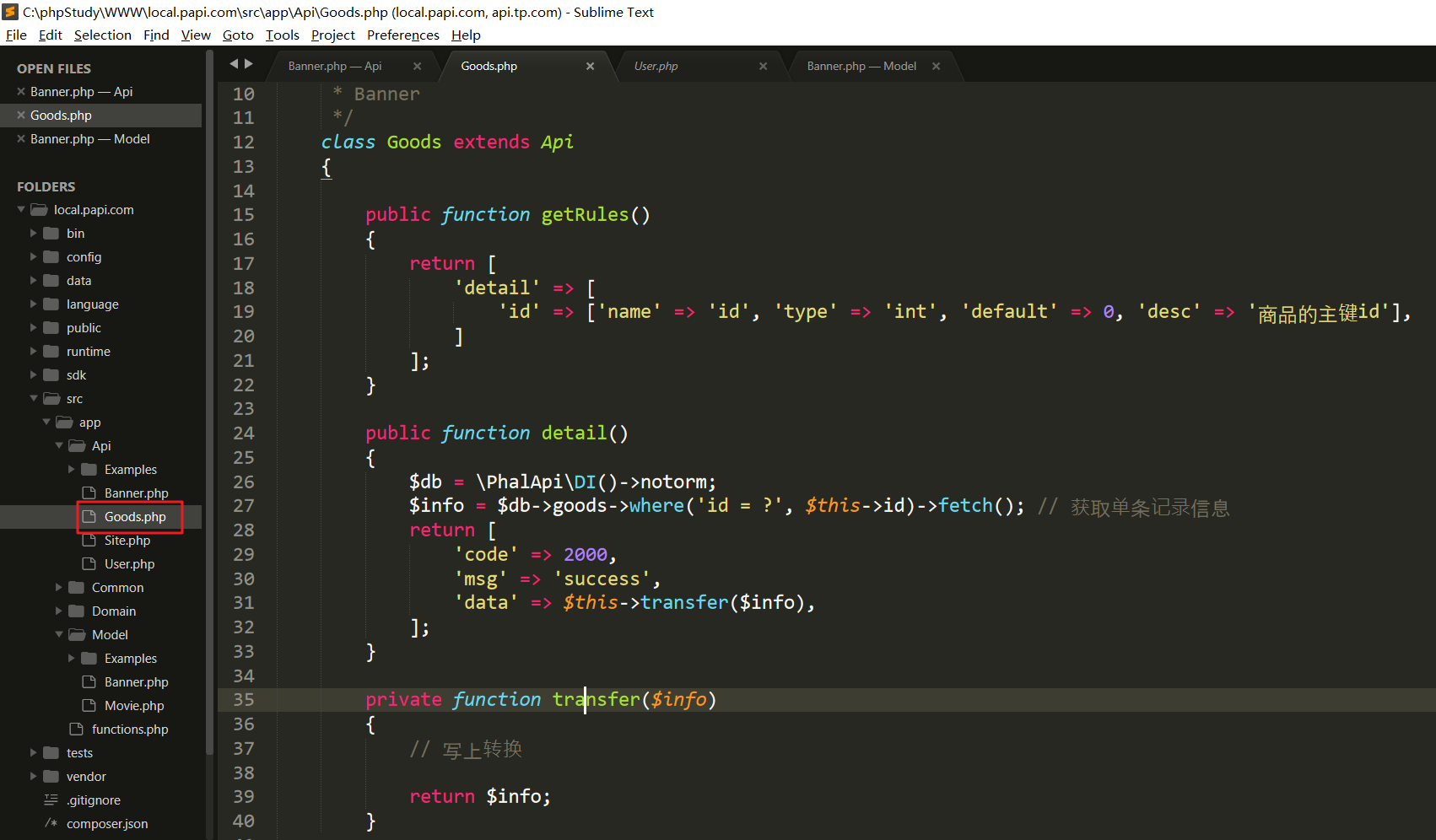Image resolution: width=1436 pixels, height=840 pixels.
Task: Collapse the app folder
Action: (46, 422)
